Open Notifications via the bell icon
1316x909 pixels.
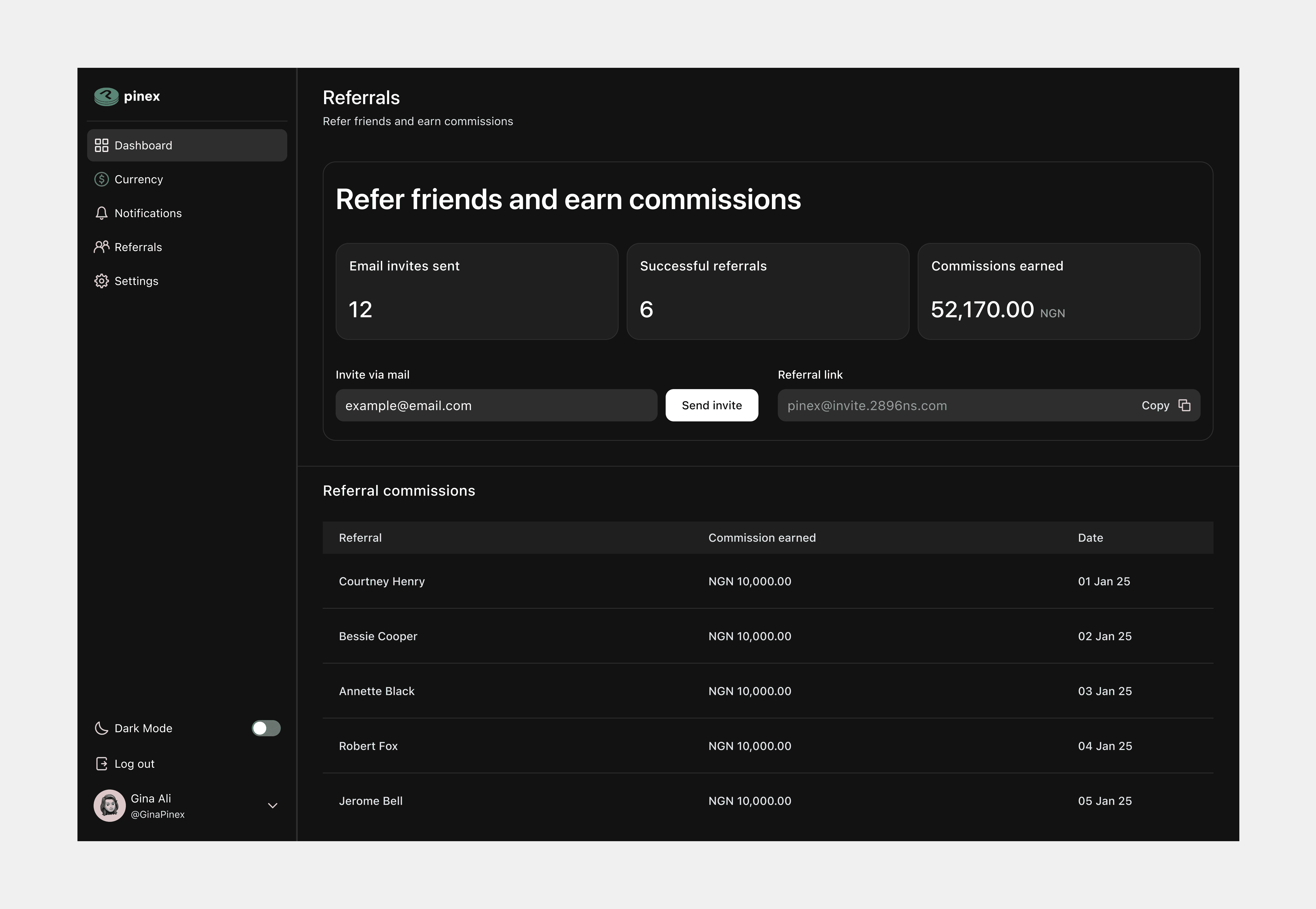point(102,213)
